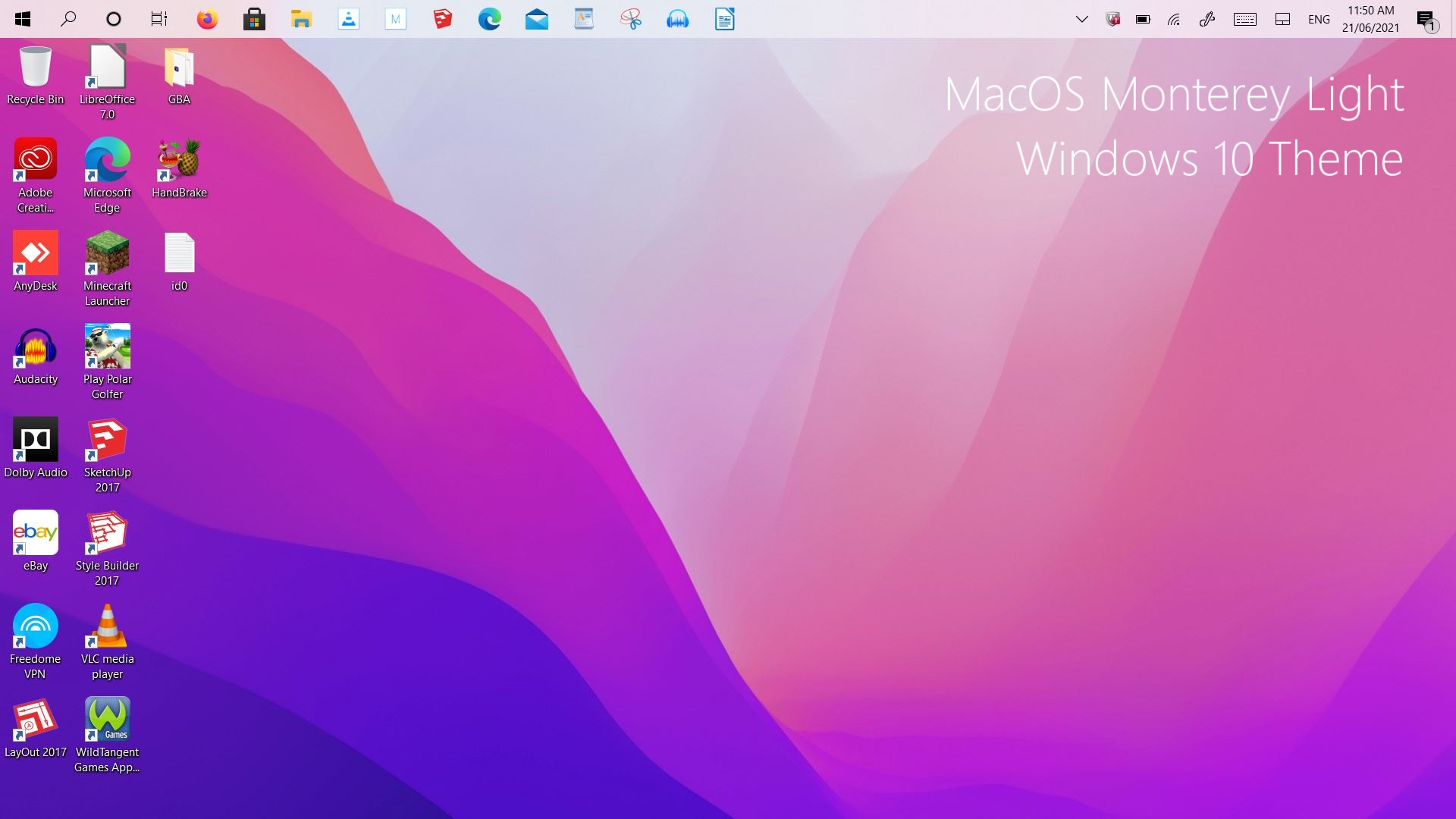
Task: Select Freedome VPN desktop shortcut
Action: click(x=35, y=642)
